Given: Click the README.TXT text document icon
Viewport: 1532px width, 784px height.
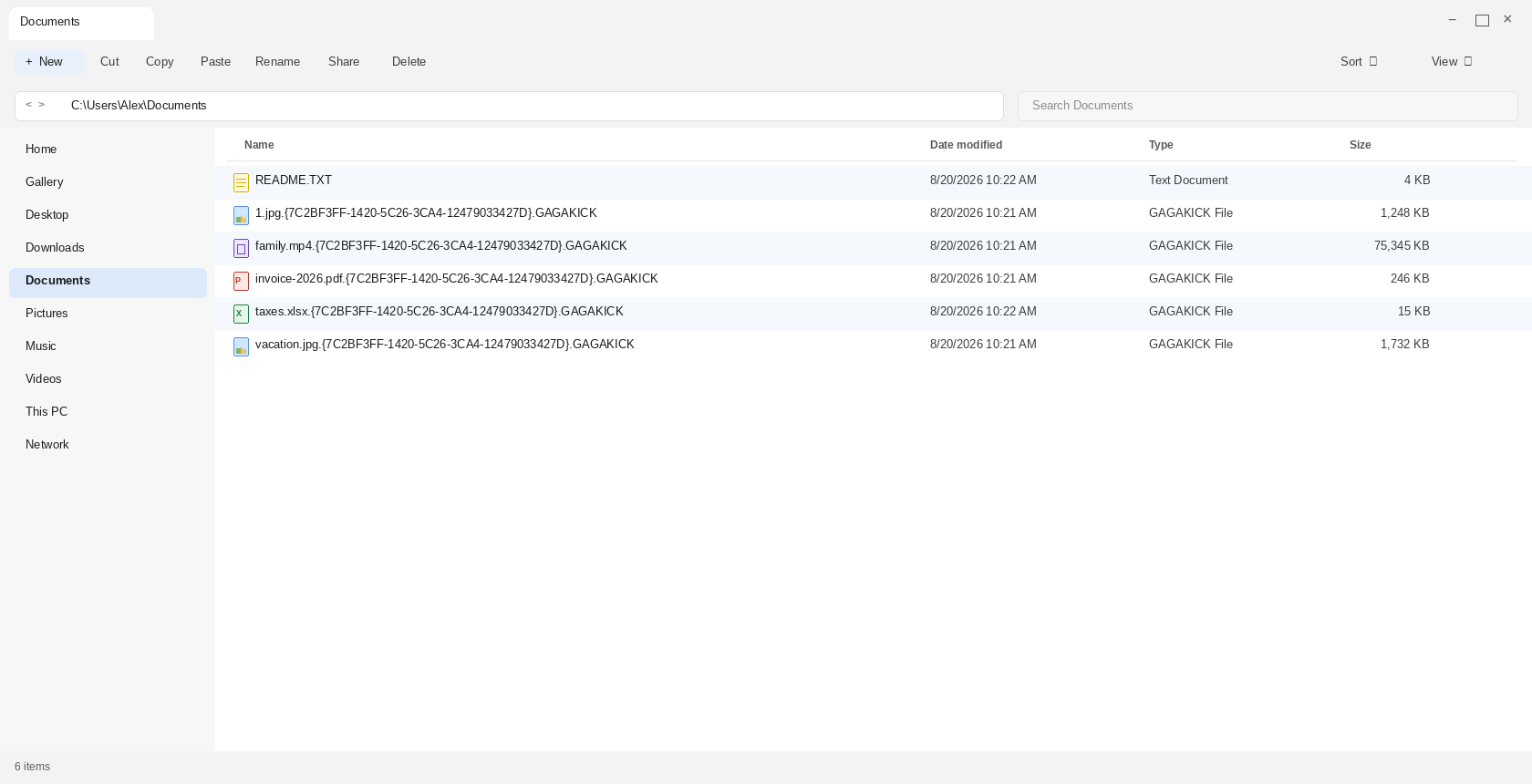Looking at the screenshot, I should (241, 183).
